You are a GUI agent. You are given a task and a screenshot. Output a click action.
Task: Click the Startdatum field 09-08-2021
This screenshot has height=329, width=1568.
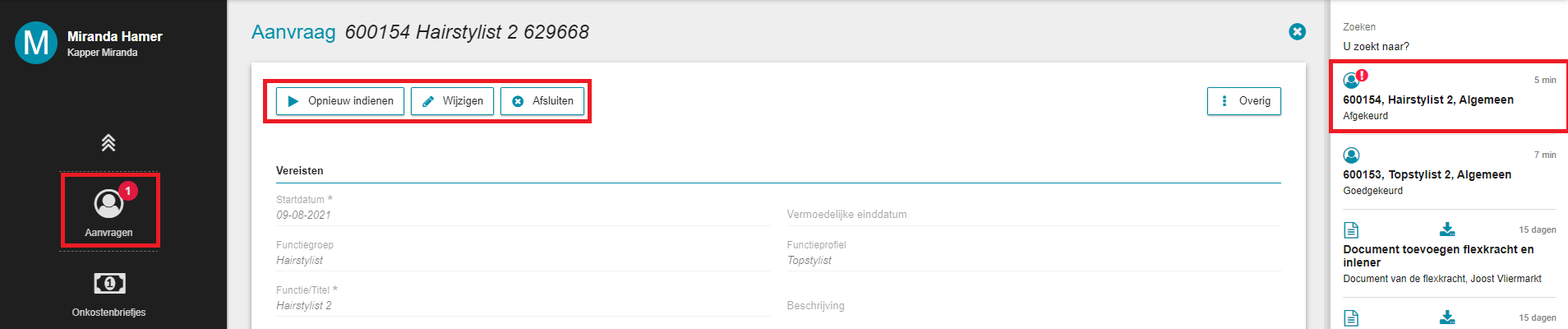(x=523, y=209)
